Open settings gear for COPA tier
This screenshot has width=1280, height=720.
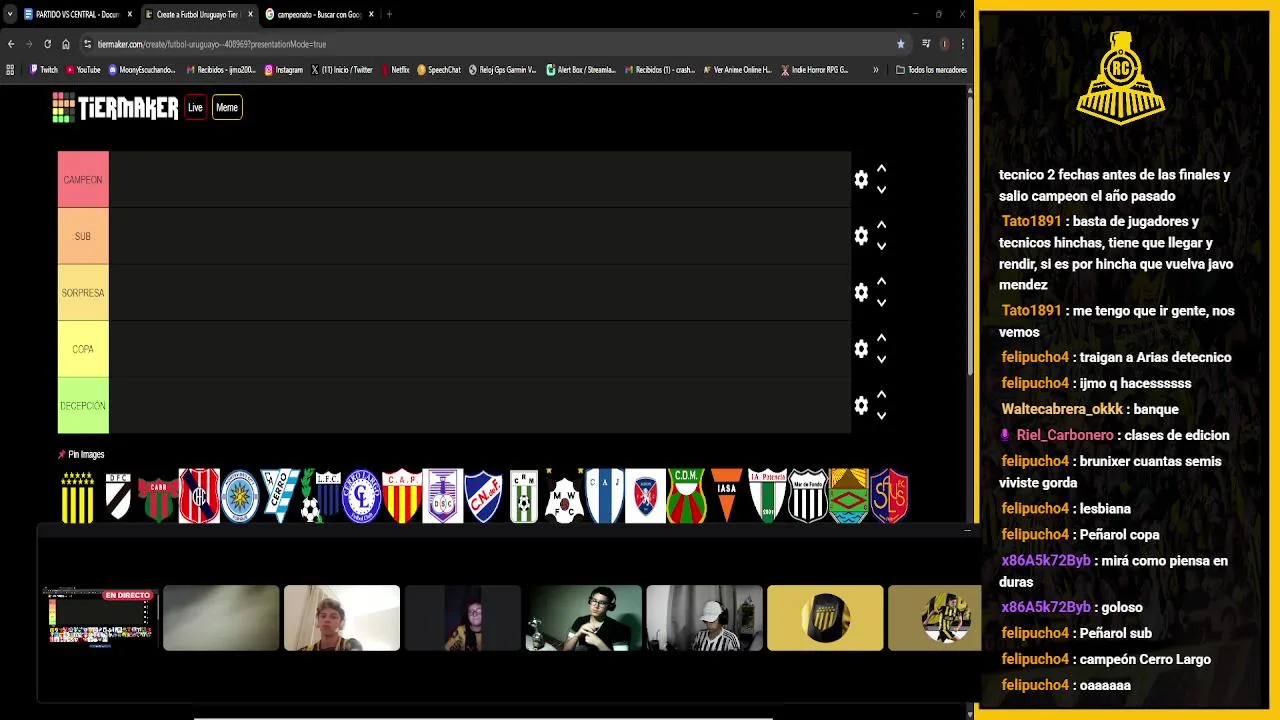(861, 349)
